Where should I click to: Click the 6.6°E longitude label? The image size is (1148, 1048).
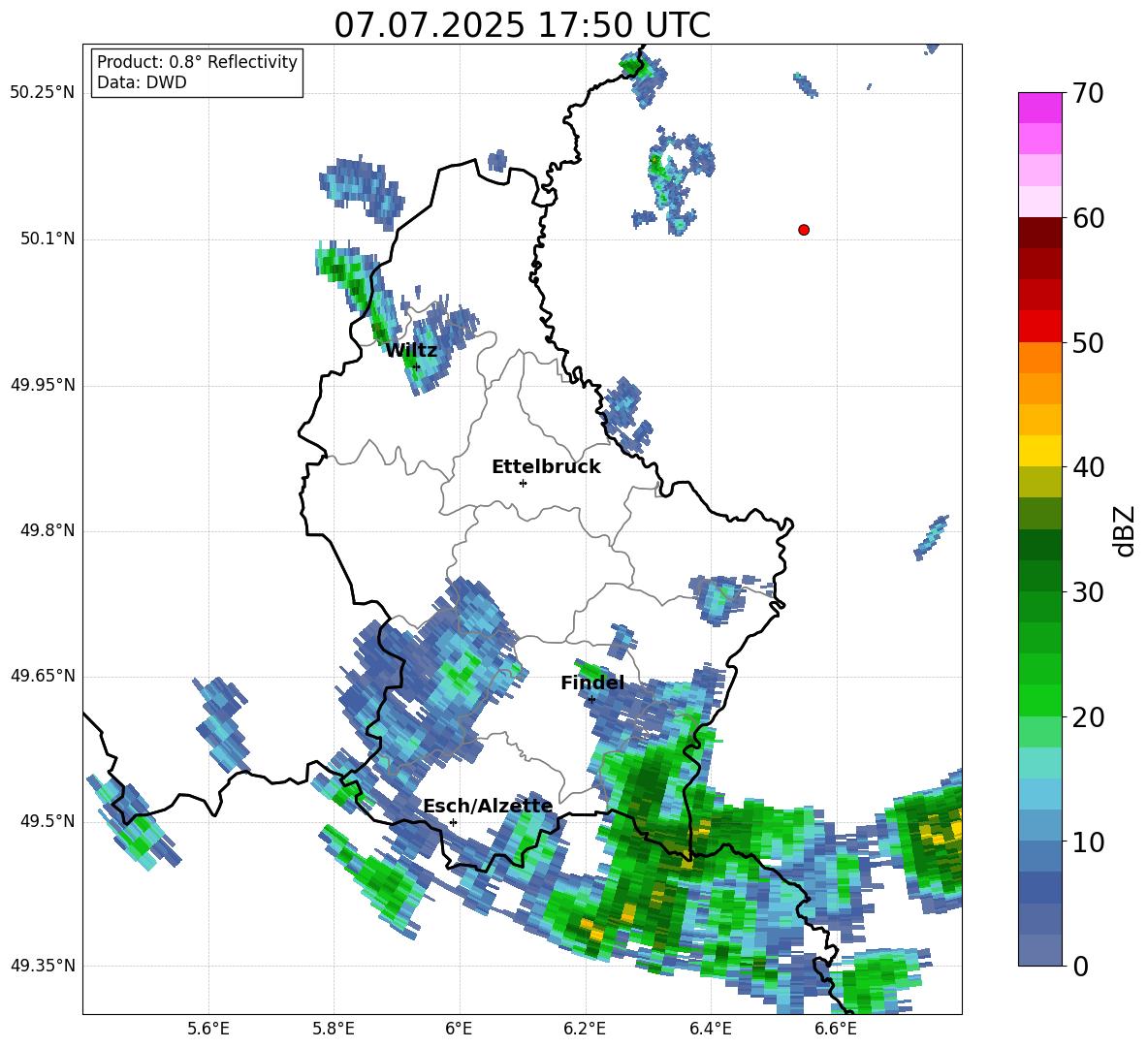[836, 1029]
